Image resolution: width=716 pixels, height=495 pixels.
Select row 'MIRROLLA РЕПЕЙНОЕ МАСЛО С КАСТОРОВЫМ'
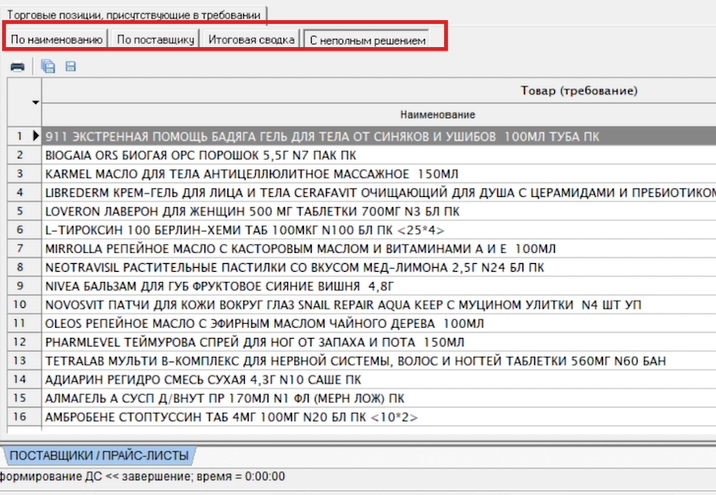[379, 249]
